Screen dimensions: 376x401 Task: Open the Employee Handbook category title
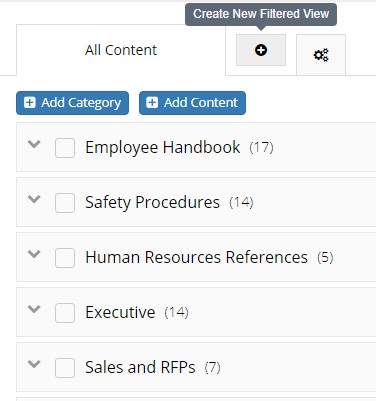point(163,148)
